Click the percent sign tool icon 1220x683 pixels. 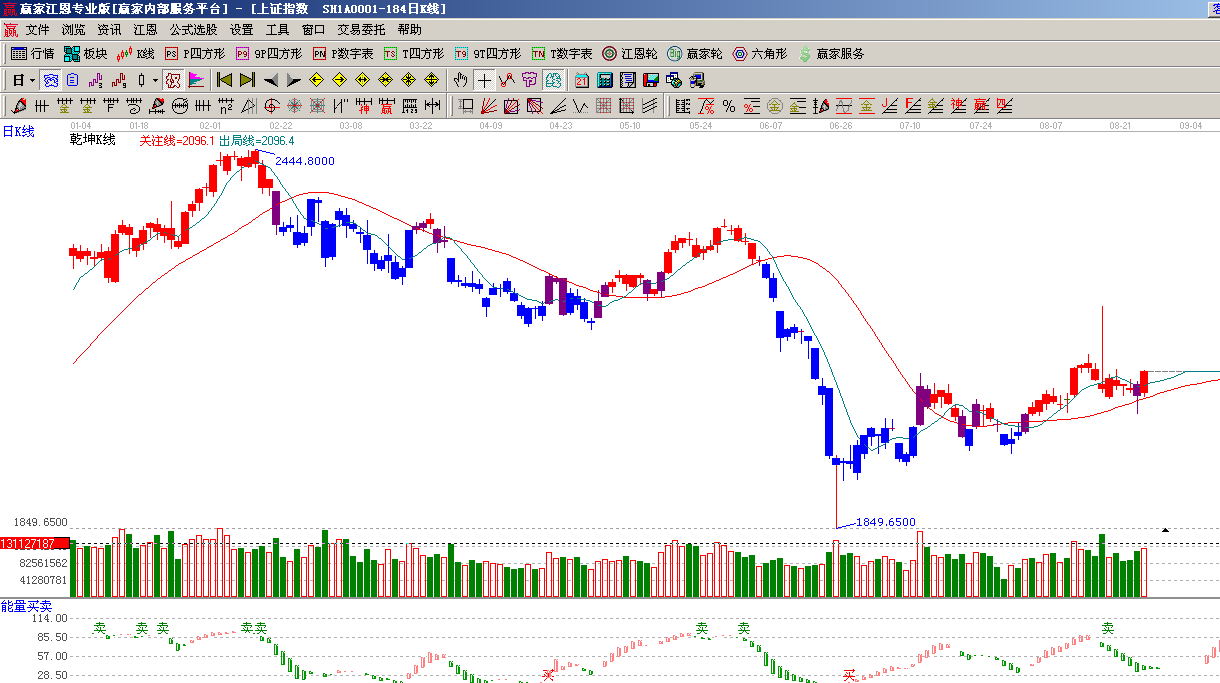point(728,106)
